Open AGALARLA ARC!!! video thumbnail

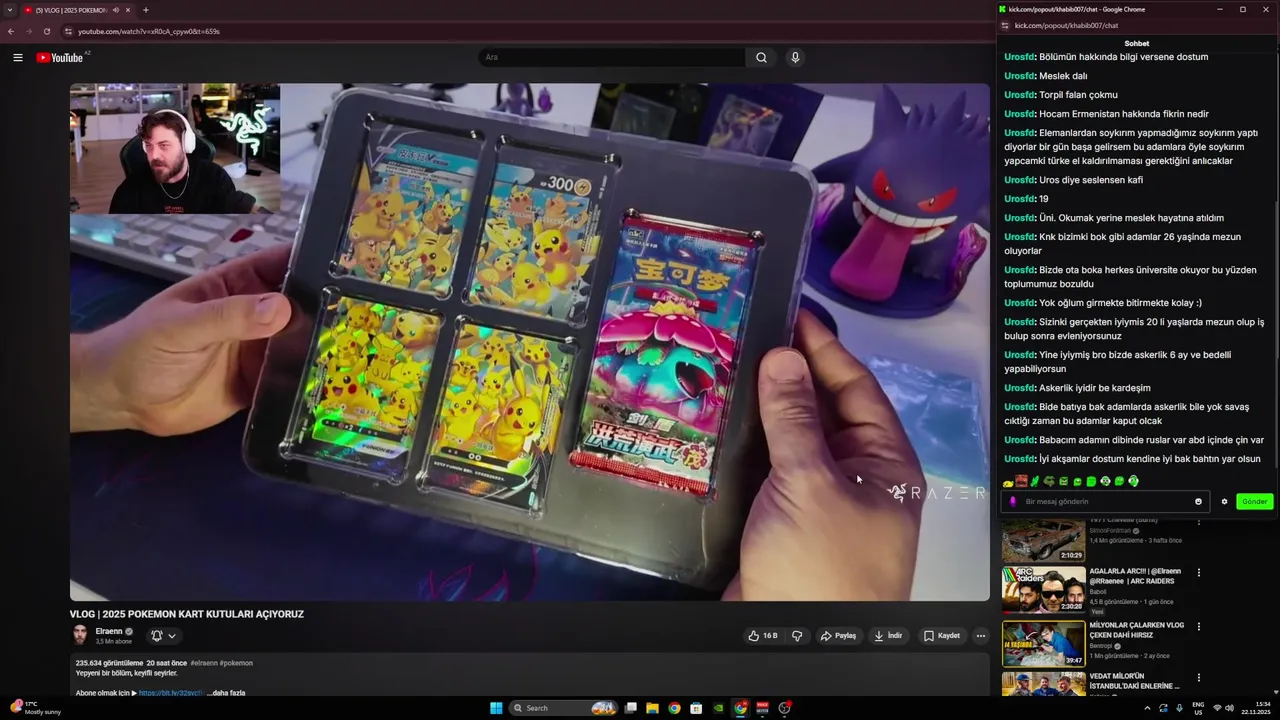pos(1043,590)
